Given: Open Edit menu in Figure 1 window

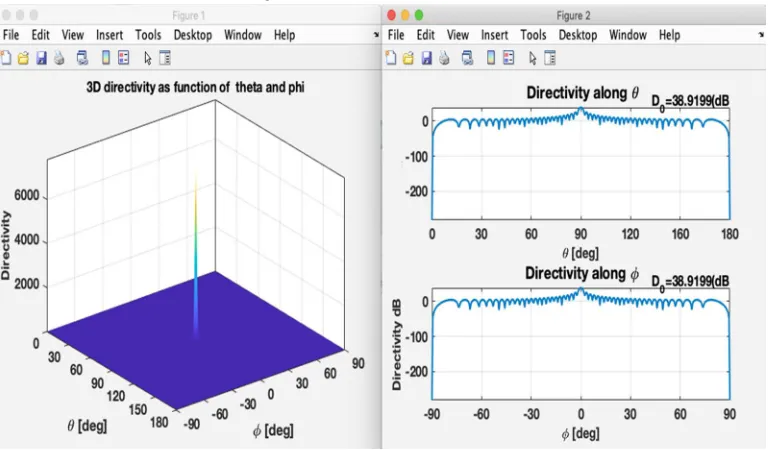Looking at the screenshot, I should 40,35.
